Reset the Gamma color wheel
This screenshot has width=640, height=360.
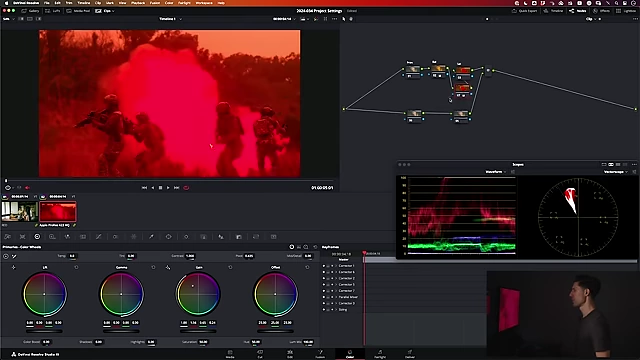pyautogui.click(x=153, y=267)
